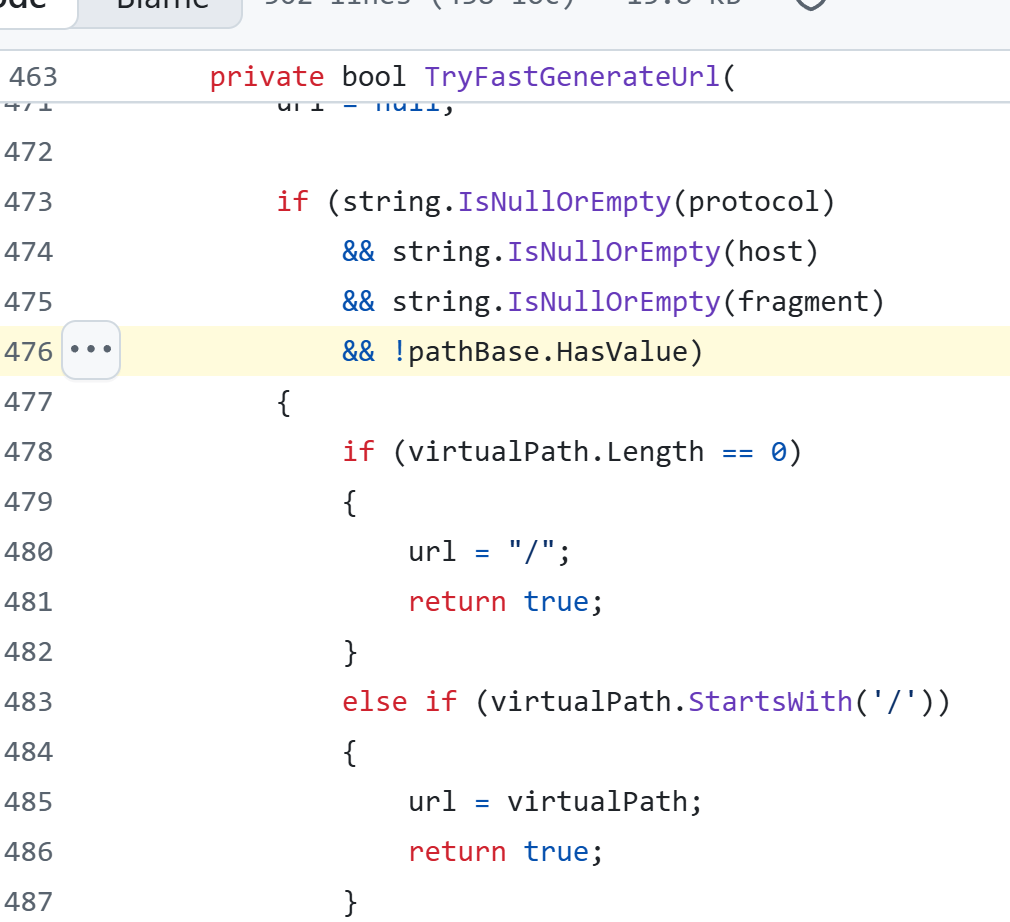
Task: Click line number 476
Action: pyautogui.click(x=28, y=352)
